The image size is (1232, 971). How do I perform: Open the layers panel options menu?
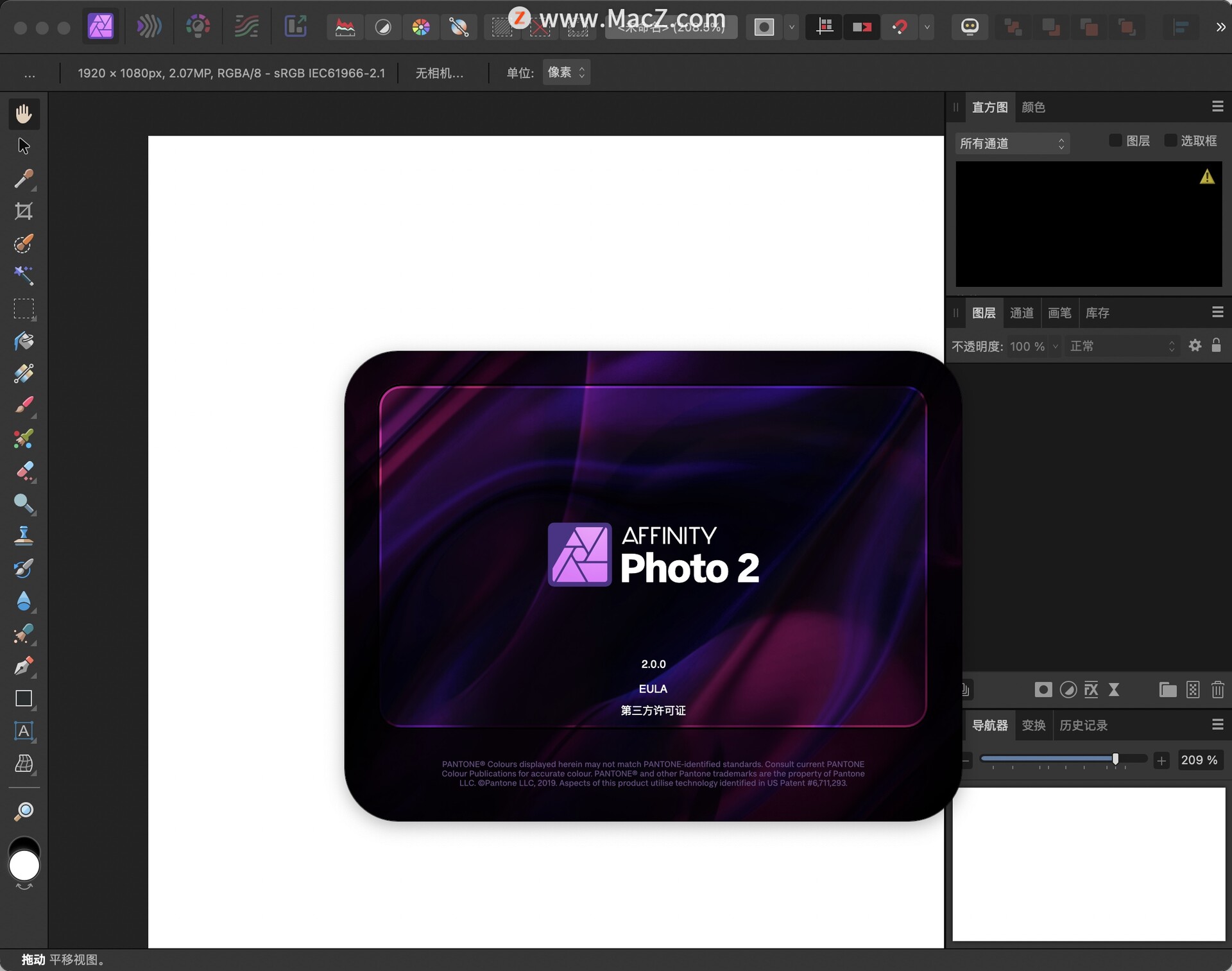click(x=1217, y=312)
